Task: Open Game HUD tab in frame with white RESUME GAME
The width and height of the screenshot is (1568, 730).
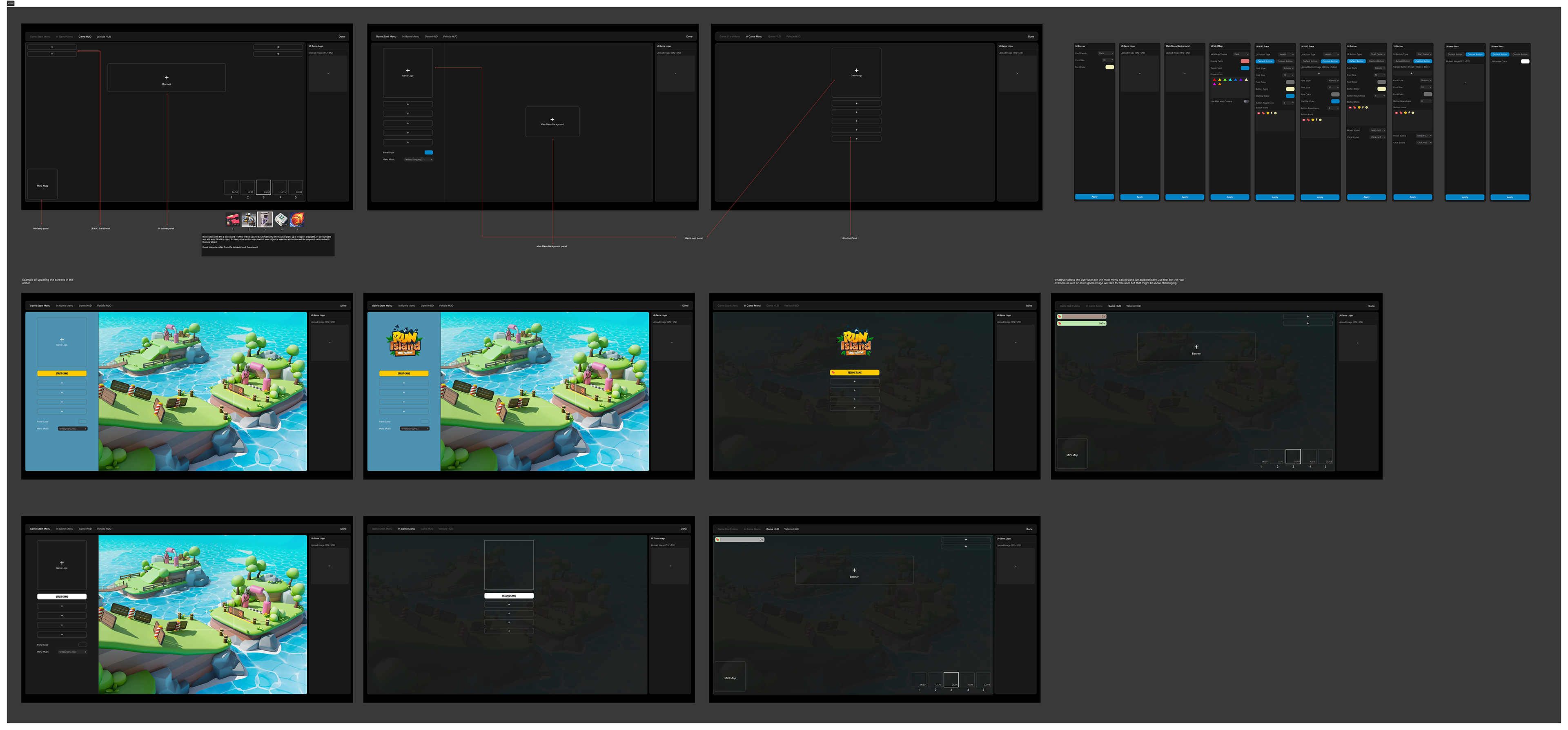Action: point(427,529)
